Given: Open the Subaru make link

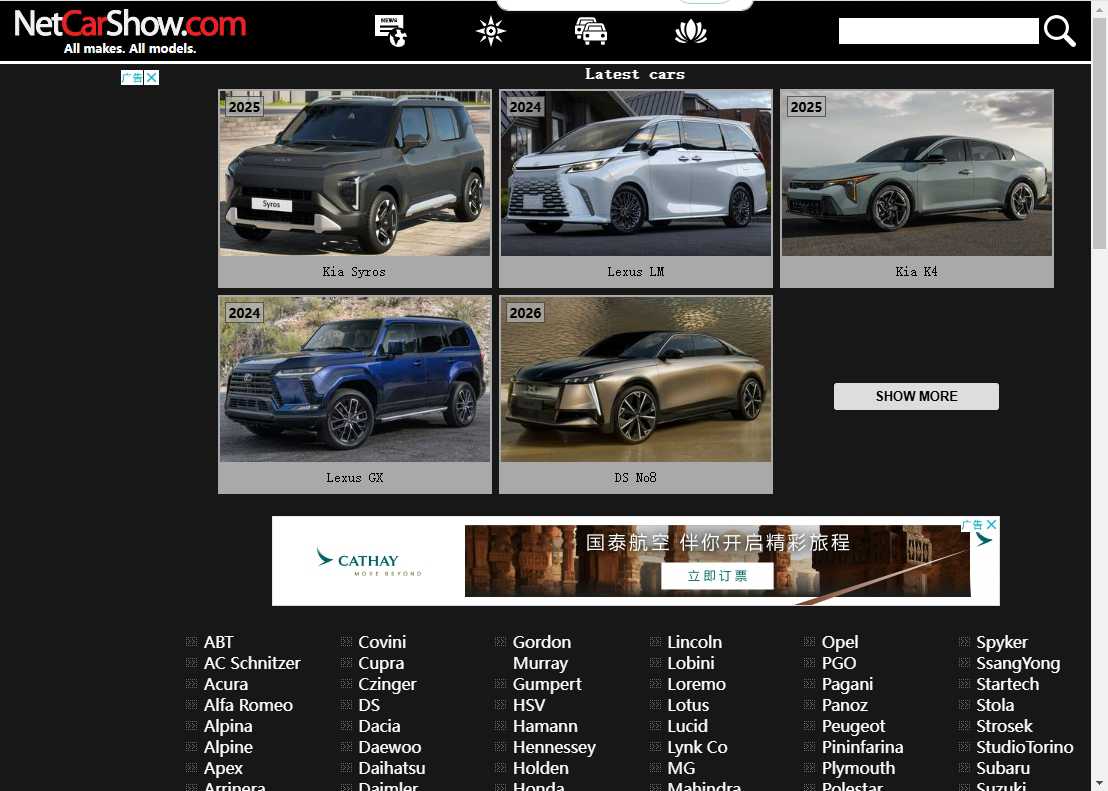Looking at the screenshot, I should [x=1003, y=768].
